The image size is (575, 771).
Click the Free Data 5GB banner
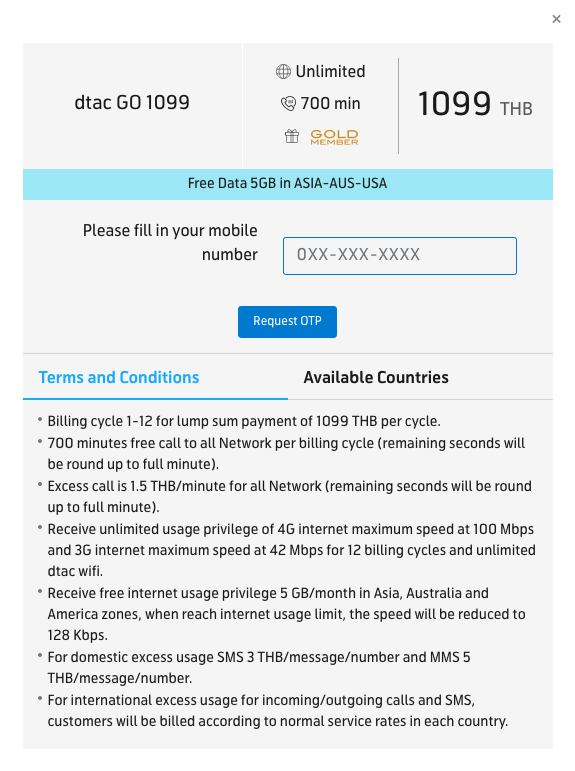288,184
